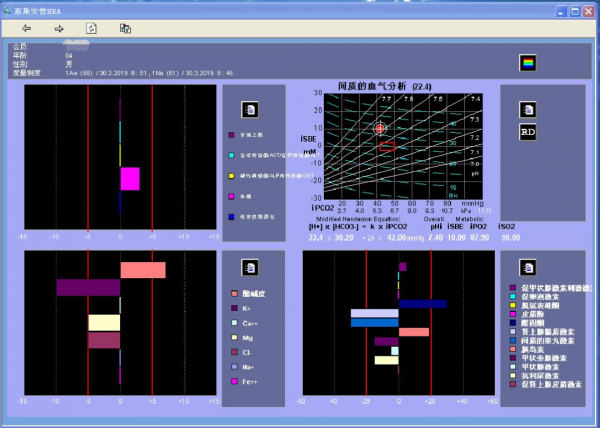This screenshot has height=428, width=600.
Task: Click the back arrow toolbar icon
Action: click(x=25, y=29)
